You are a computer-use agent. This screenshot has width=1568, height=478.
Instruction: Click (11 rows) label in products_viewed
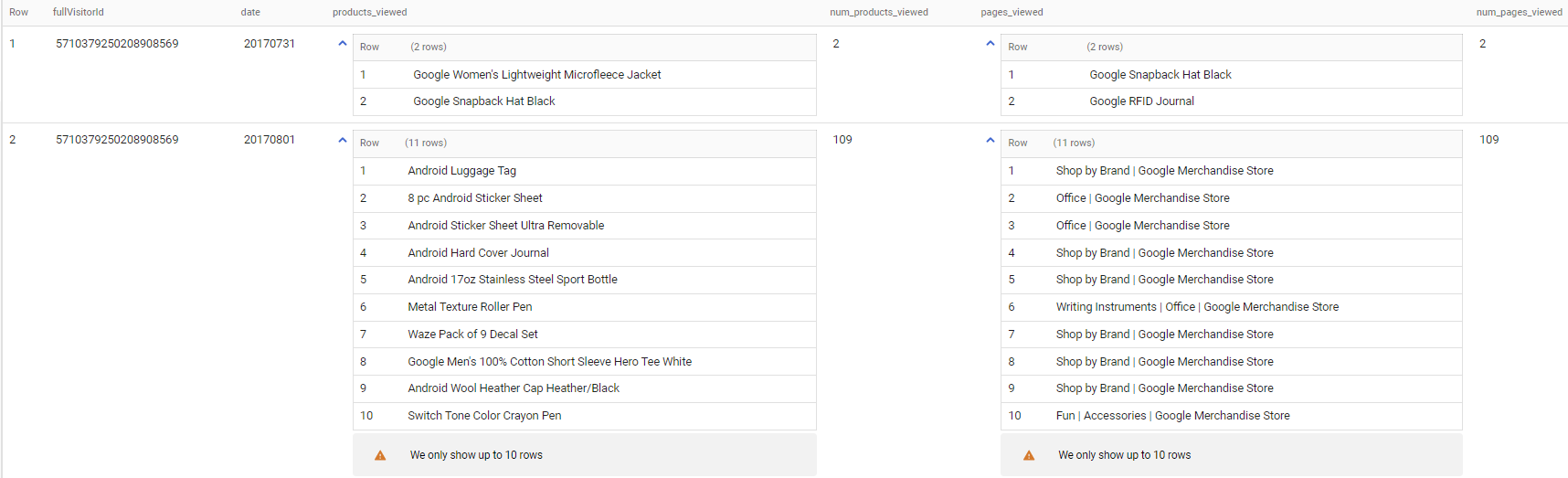click(426, 143)
